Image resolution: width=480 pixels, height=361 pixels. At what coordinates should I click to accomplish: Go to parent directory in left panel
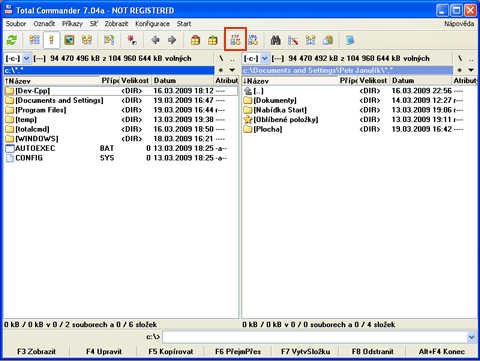pyautogui.click(x=232, y=59)
